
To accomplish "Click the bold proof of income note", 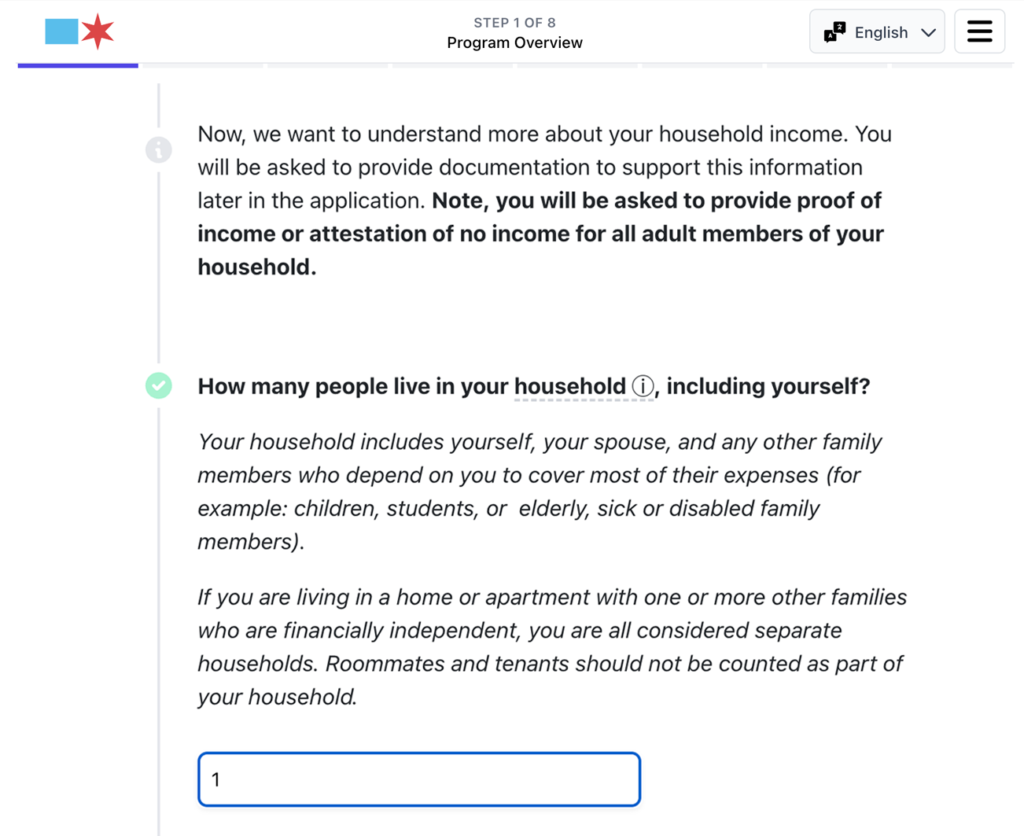I will [x=540, y=234].
